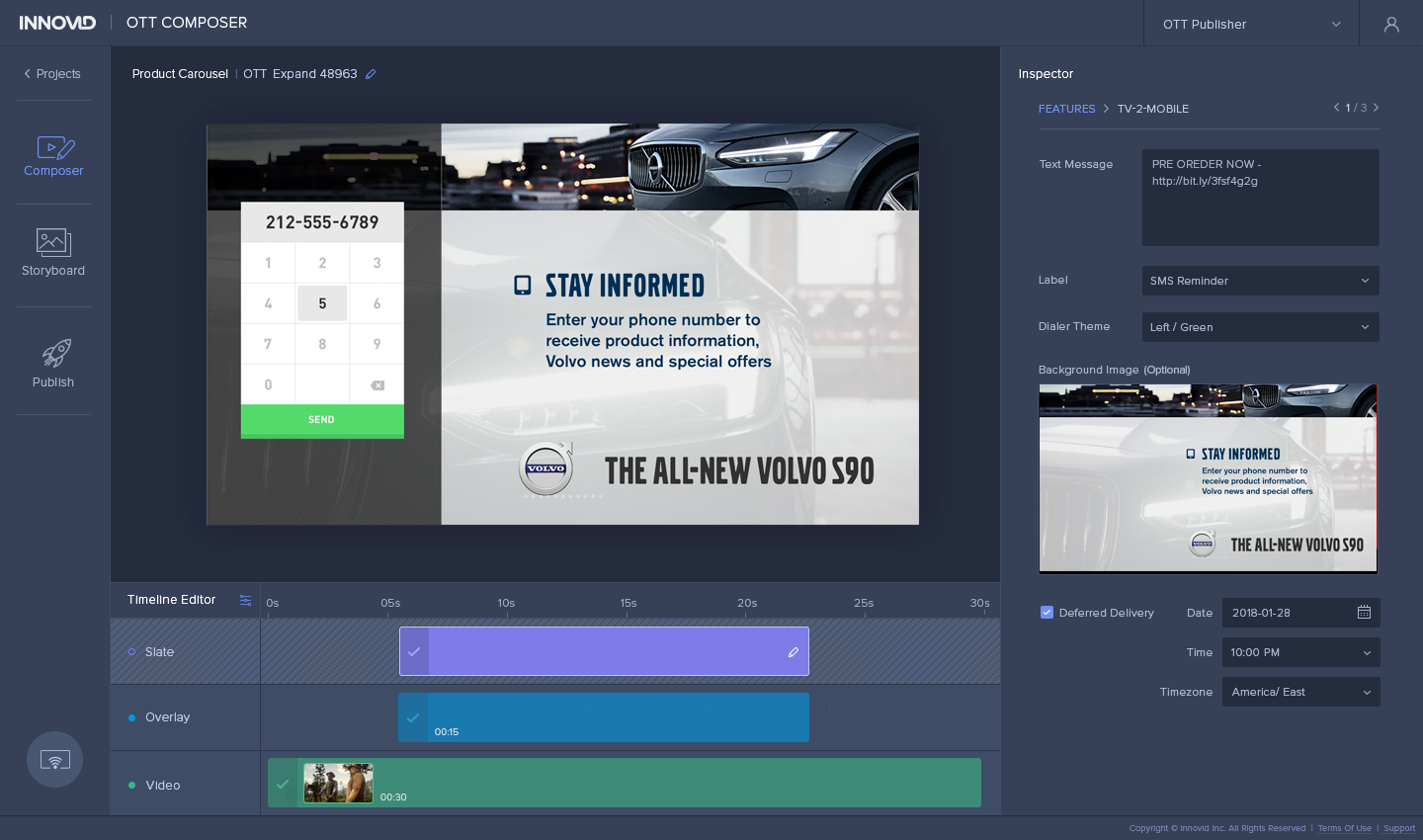Open Timeline Editor settings icon
Viewport: 1423px width, 840px height.
click(x=245, y=600)
